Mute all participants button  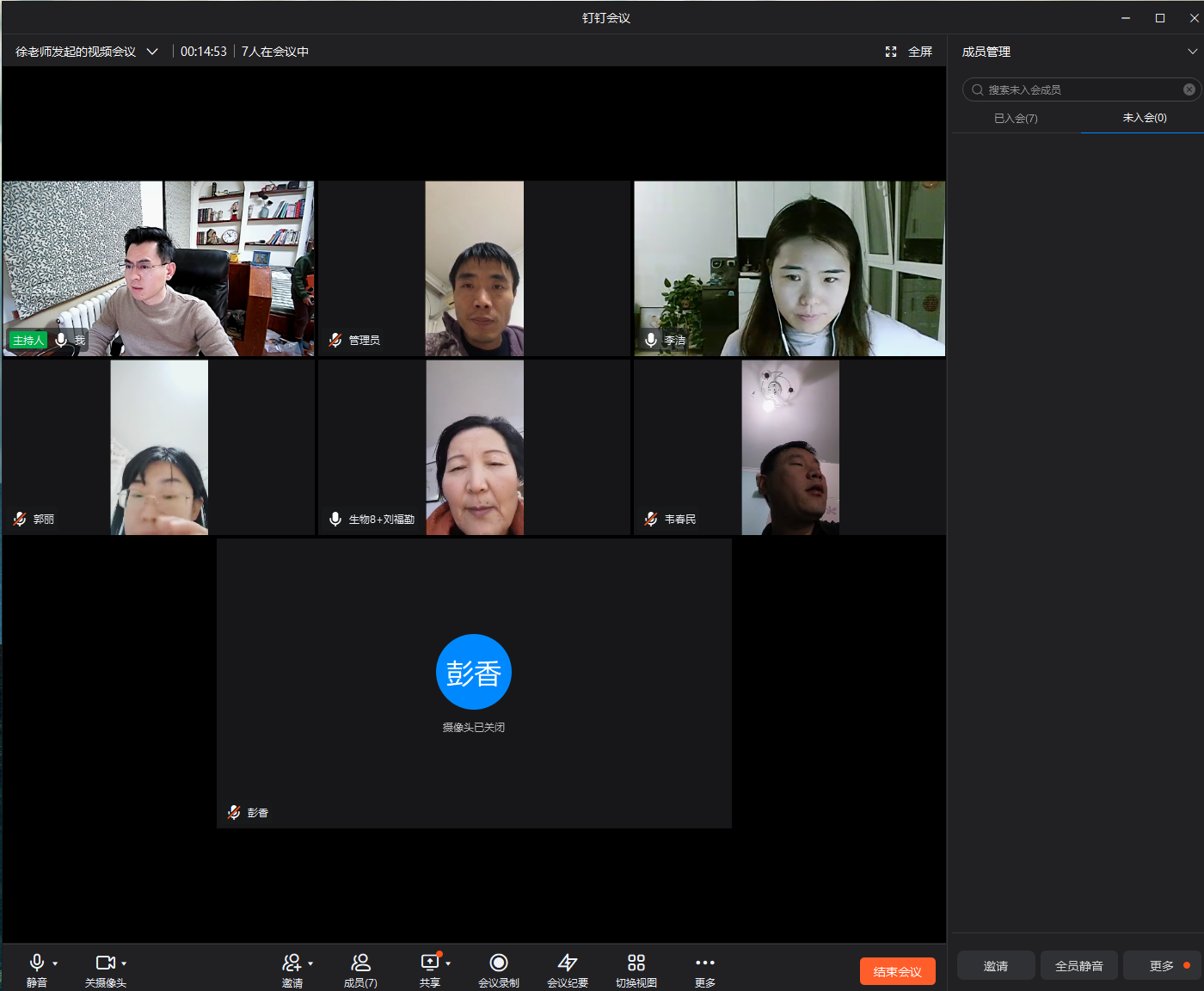[x=1078, y=966]
